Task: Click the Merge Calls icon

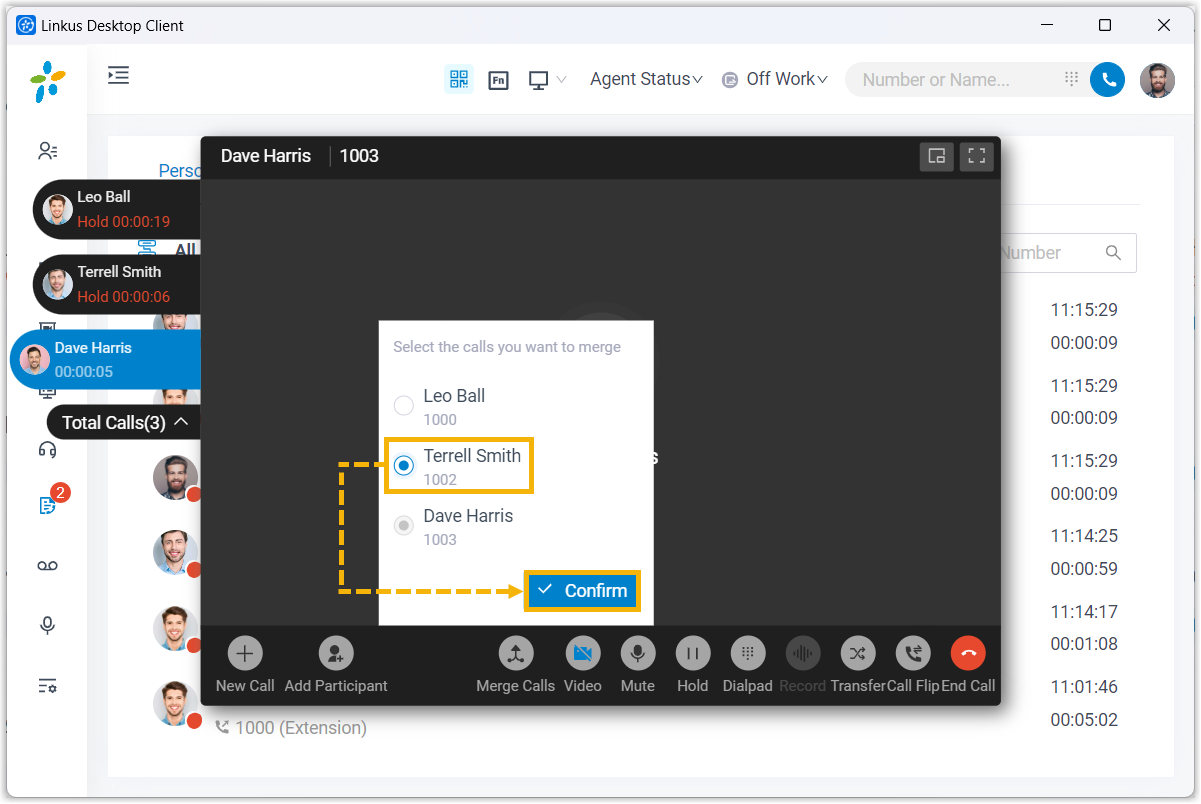Action: [515, 654]
